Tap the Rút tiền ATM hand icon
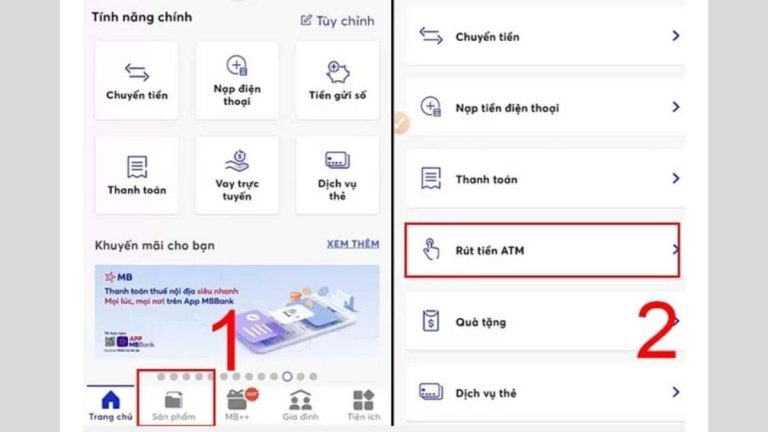The height and width of the screenshot is (432, 768). coord(431,249)
